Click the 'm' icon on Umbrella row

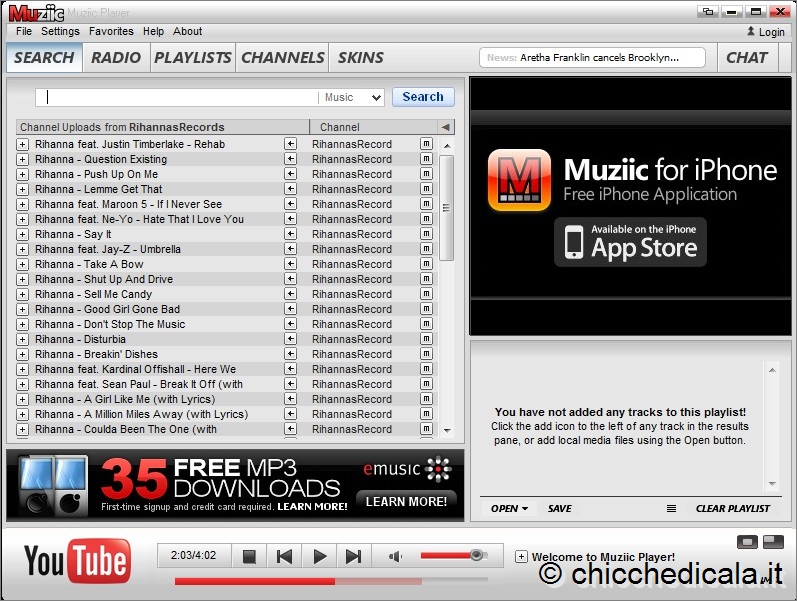click(x=425, y=249)
